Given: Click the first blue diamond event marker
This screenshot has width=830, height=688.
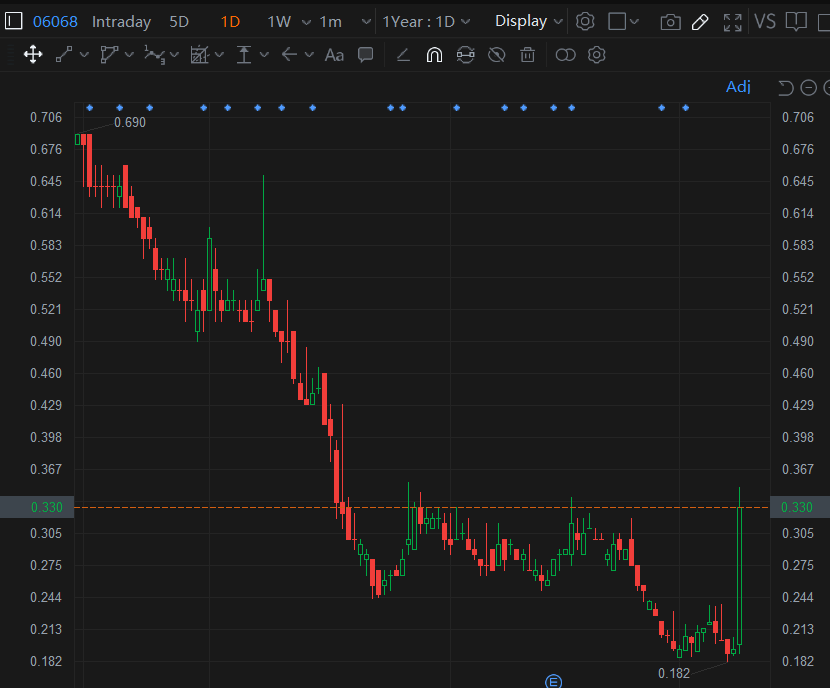Looking at the screenshot, I should click(89, 108).
